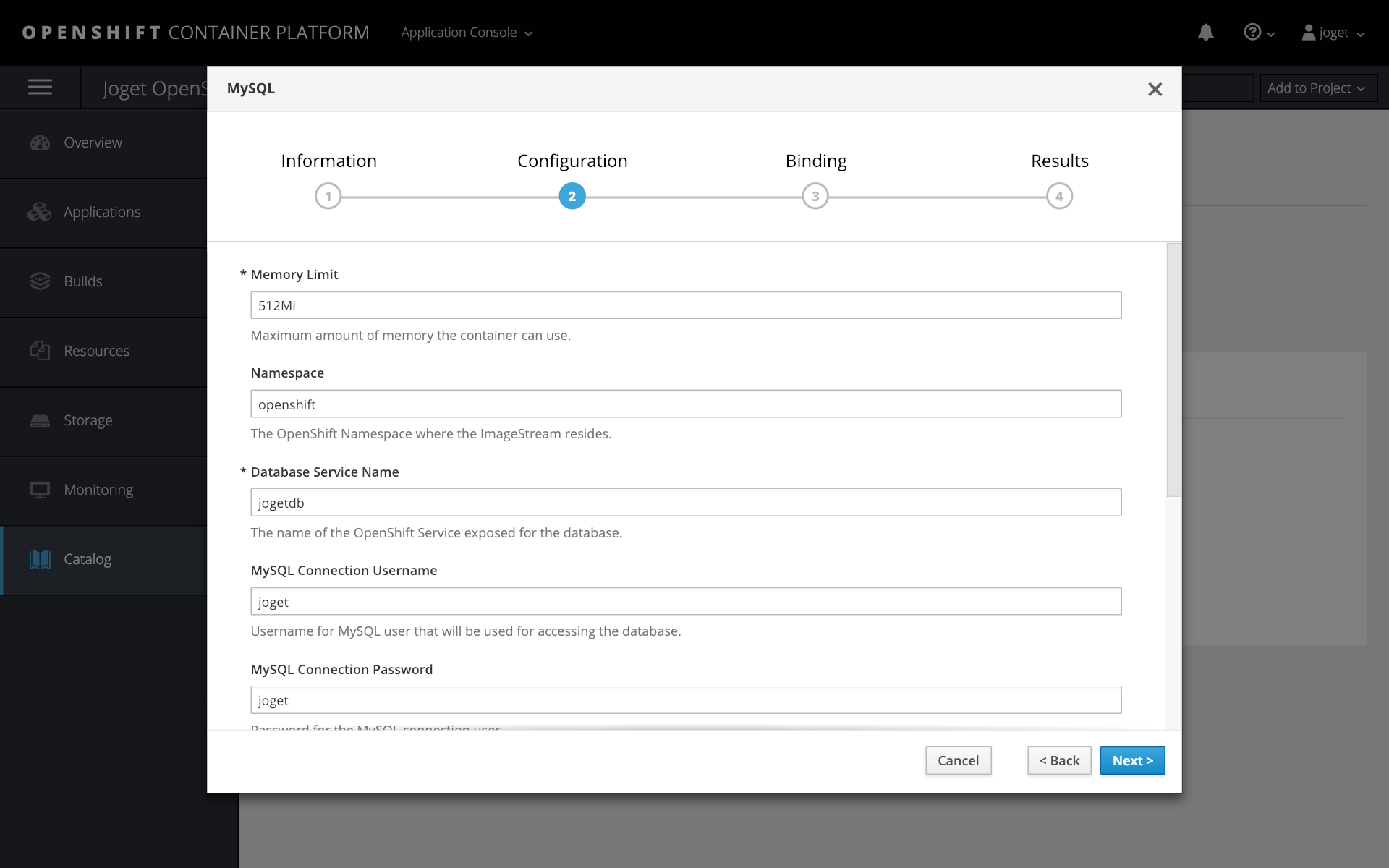This screenshot has height=868, width=1389.
Task: Click the Resources files icon
Action: (x=40, y=351)
